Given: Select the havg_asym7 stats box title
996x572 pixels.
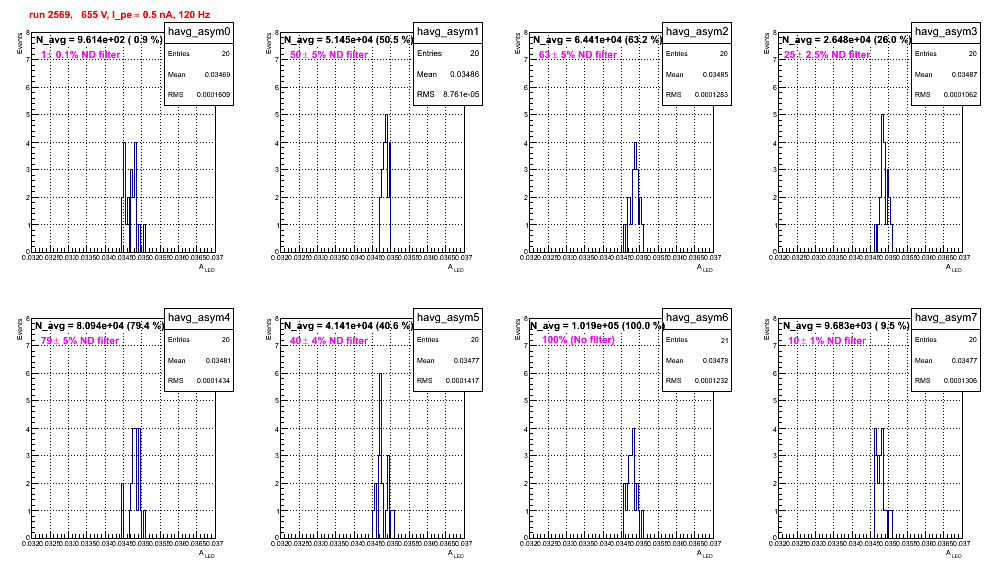Looking at the screenshot, I should 946,317.
